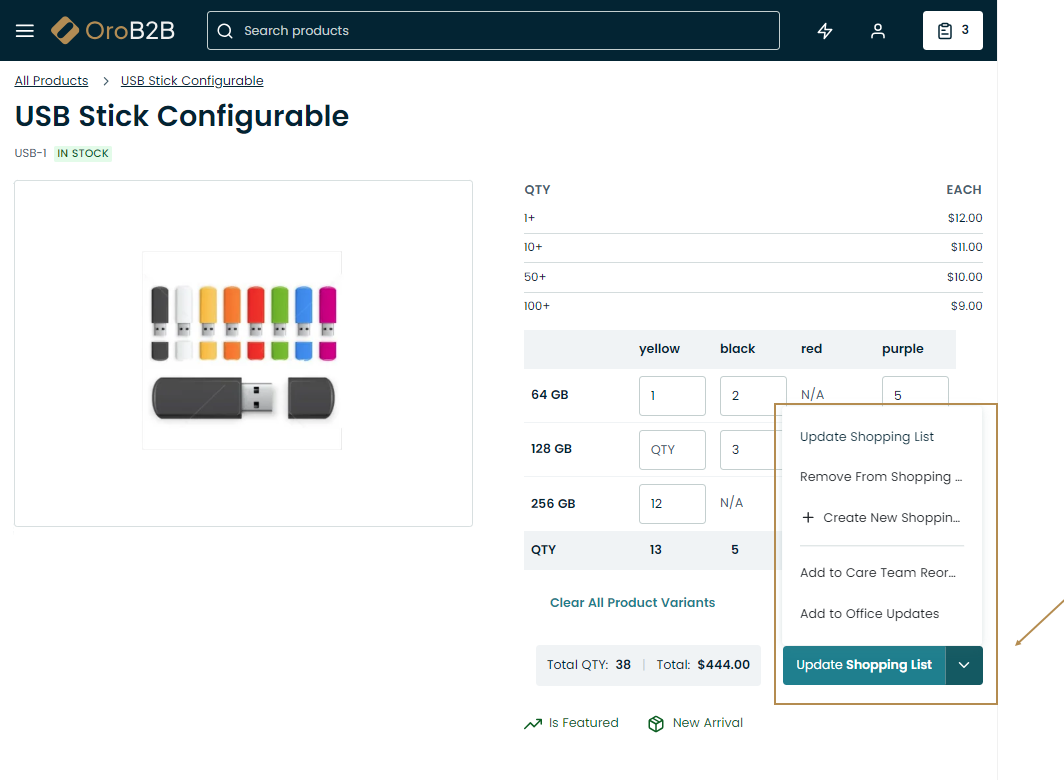The height and width of the screenshot is (780, 1064).
Task: Click the search magnifier icon
Action: click(225, 31)
